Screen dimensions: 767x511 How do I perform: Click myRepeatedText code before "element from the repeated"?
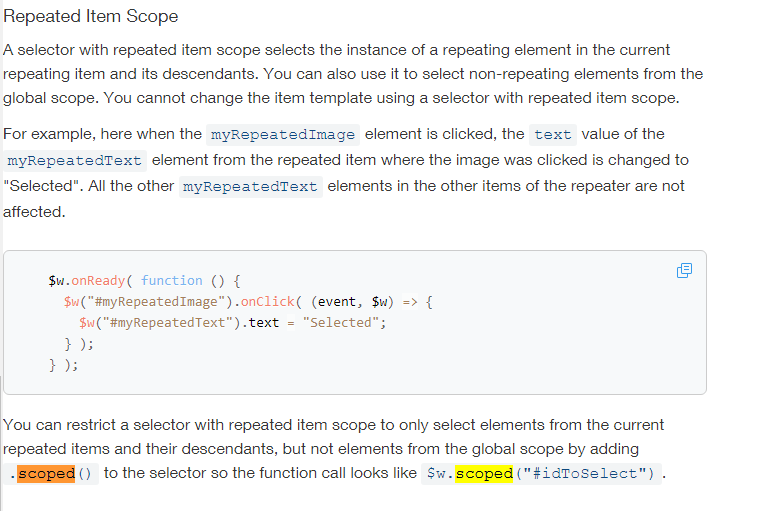(74, 160)
